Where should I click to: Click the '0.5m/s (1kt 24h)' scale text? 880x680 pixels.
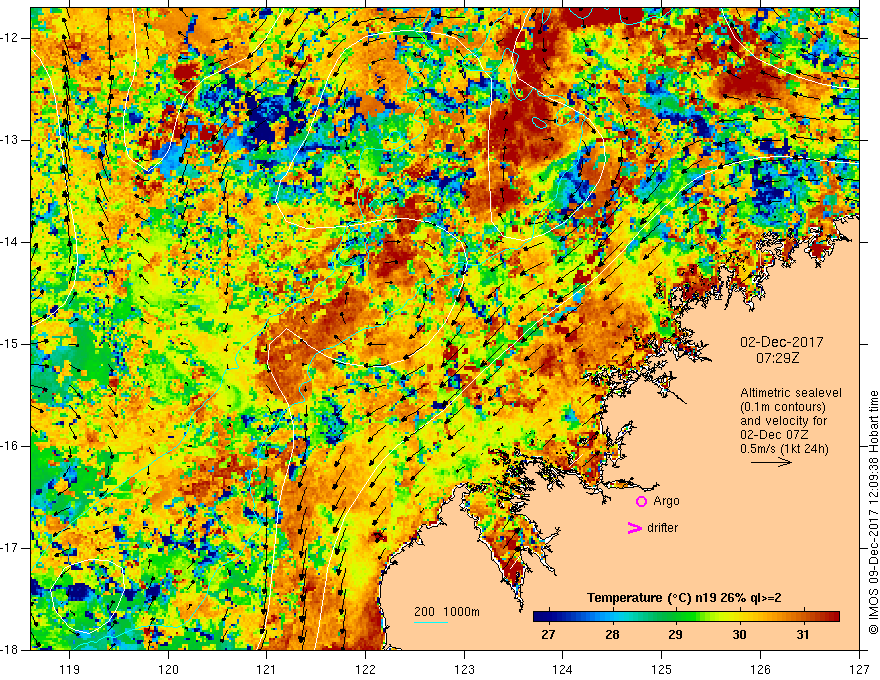coord(784,449)
